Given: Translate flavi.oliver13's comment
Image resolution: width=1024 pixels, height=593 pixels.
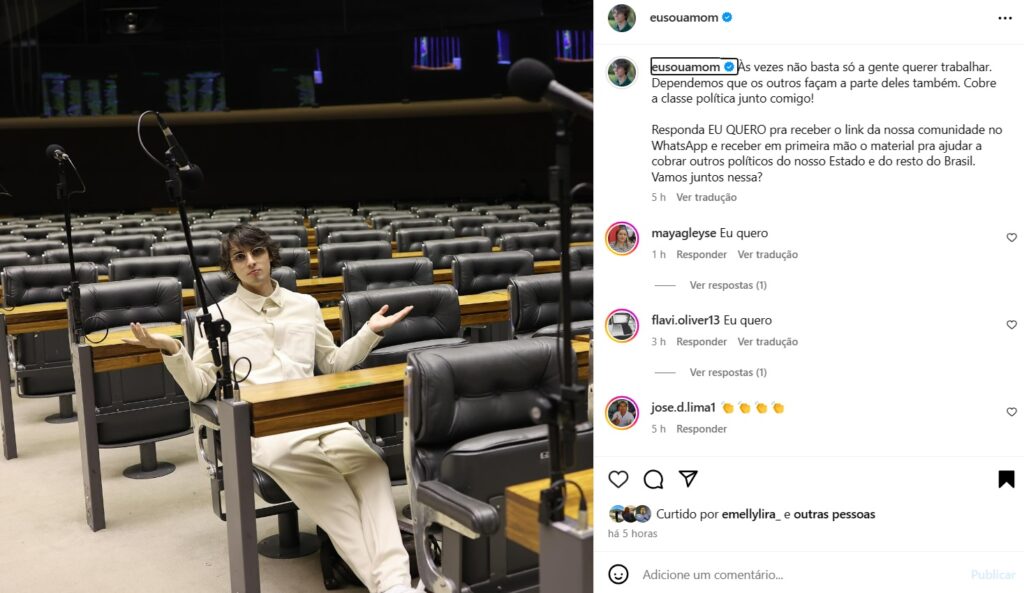Looking at the screenshot, I should [767, 342].
